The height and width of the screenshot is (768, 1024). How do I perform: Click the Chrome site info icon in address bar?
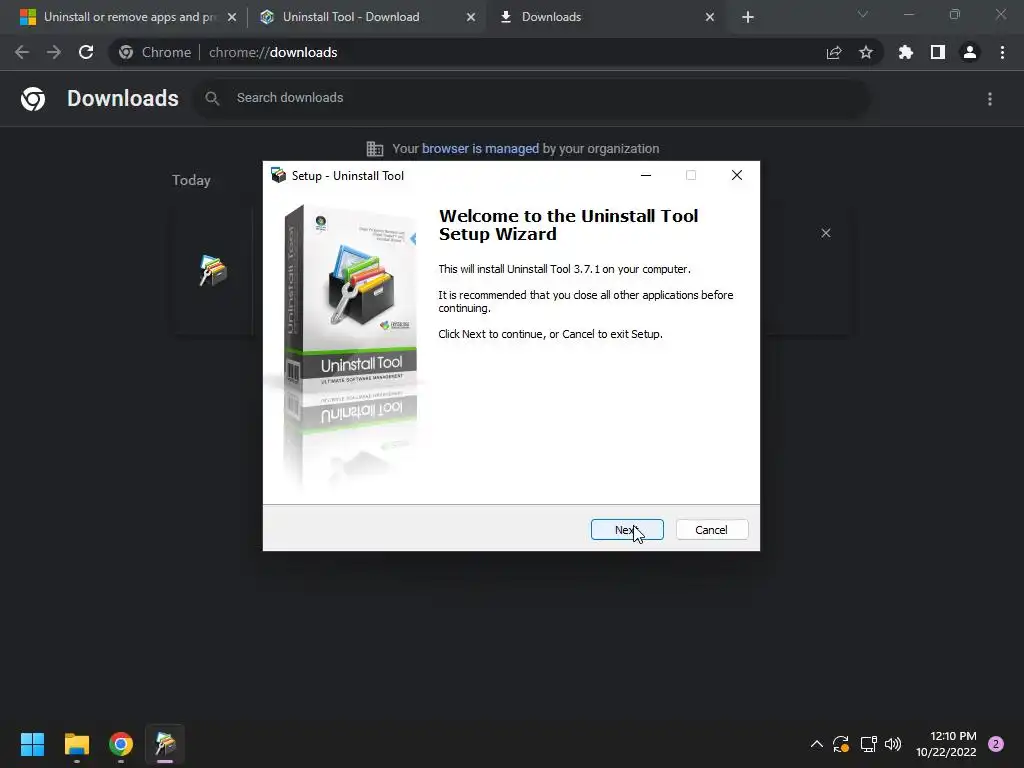tap(126, 52)
